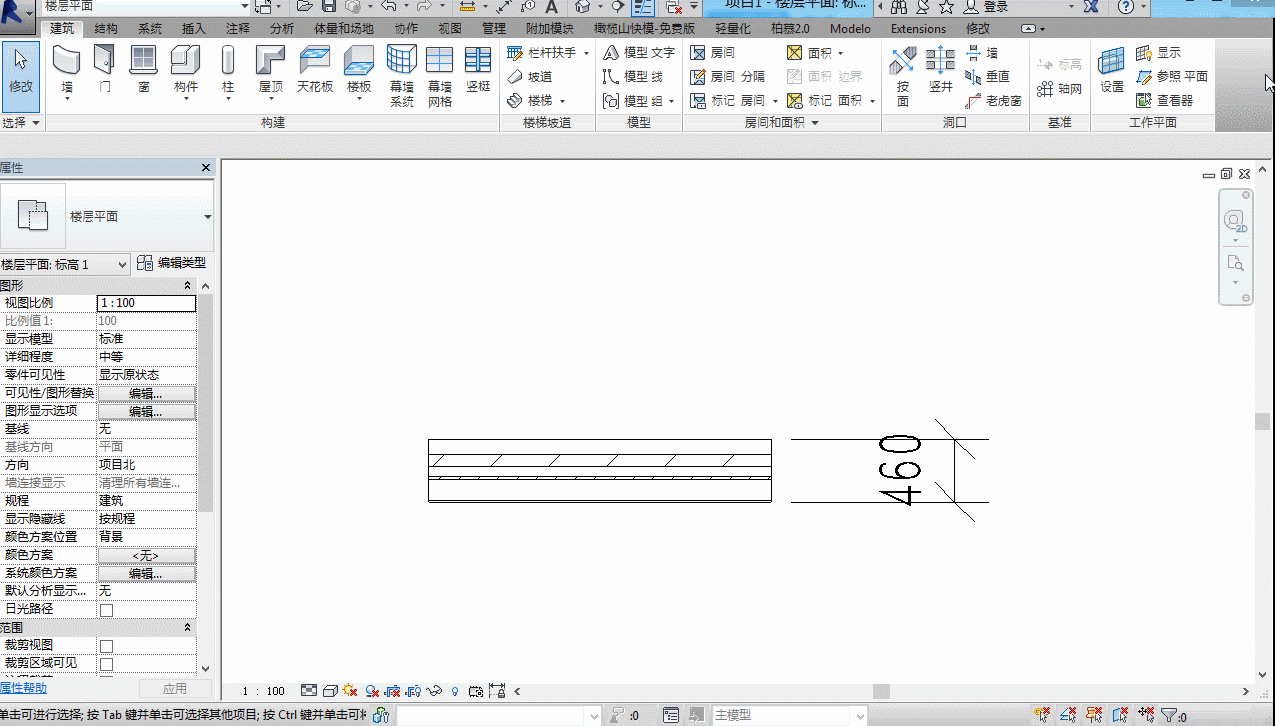Select the Room Separator (房间分隔) tool
The height and width of the screenshot is (726, 1275).
[728, 76]
